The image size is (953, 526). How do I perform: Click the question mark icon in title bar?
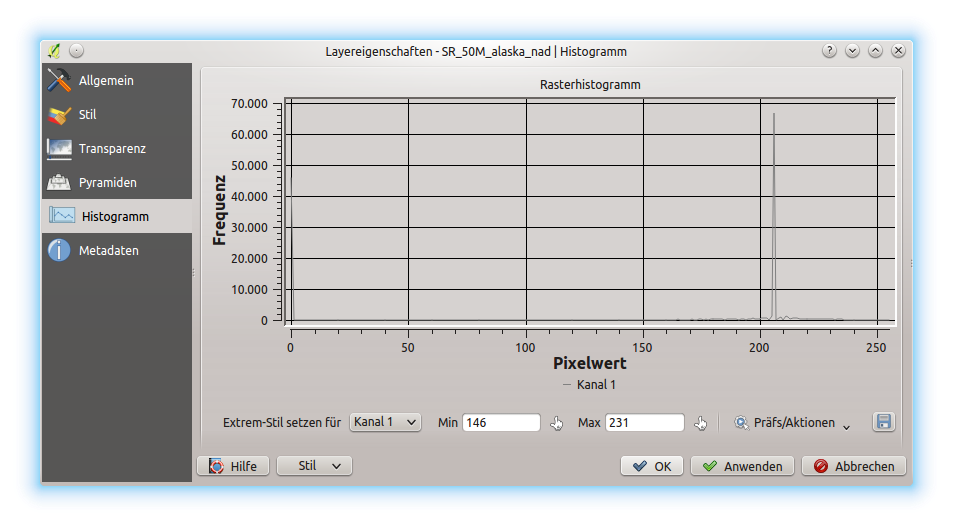(829, 51)
